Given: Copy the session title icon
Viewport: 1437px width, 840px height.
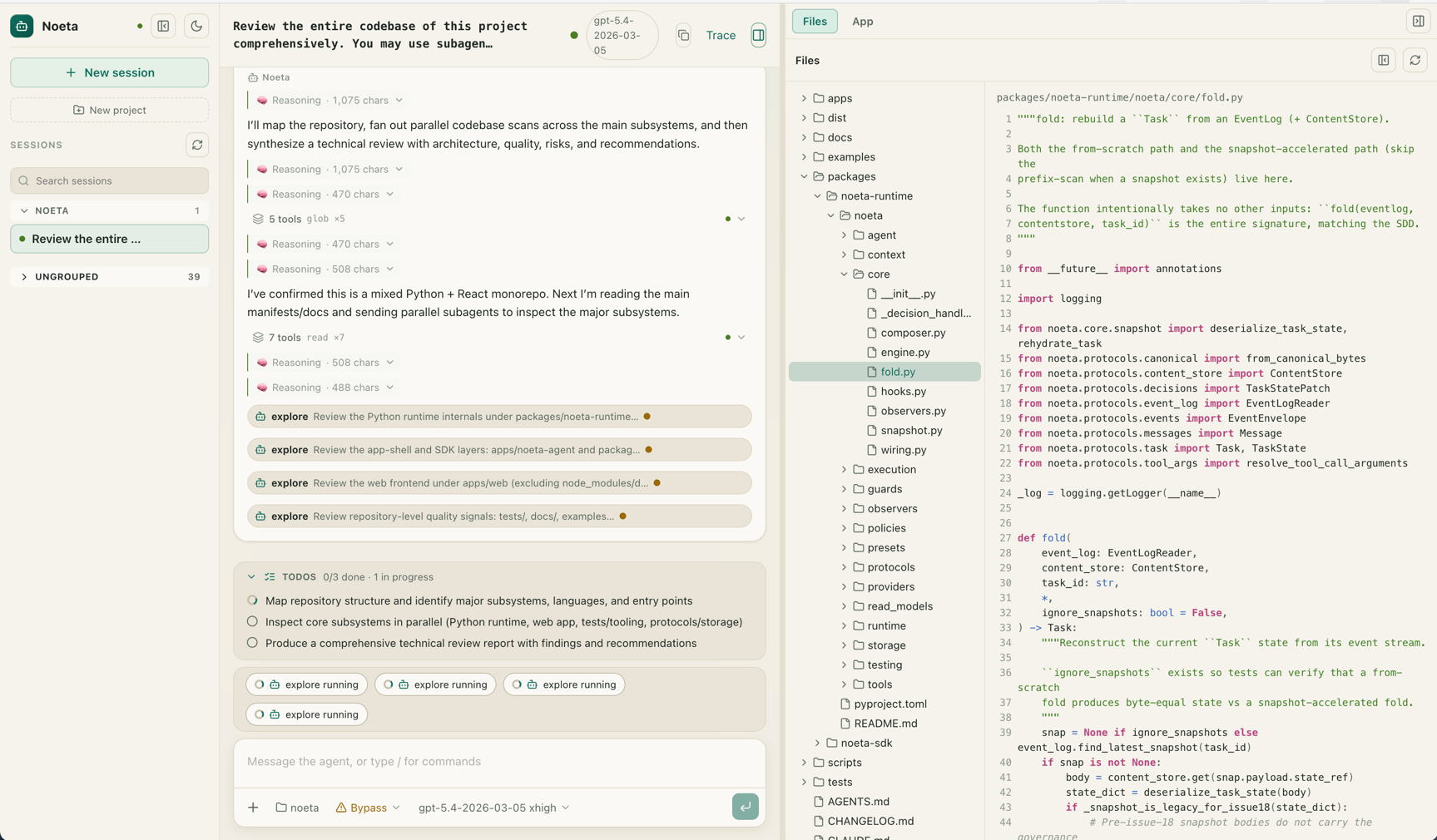Looking at the screenshot, I should (683, 35).
